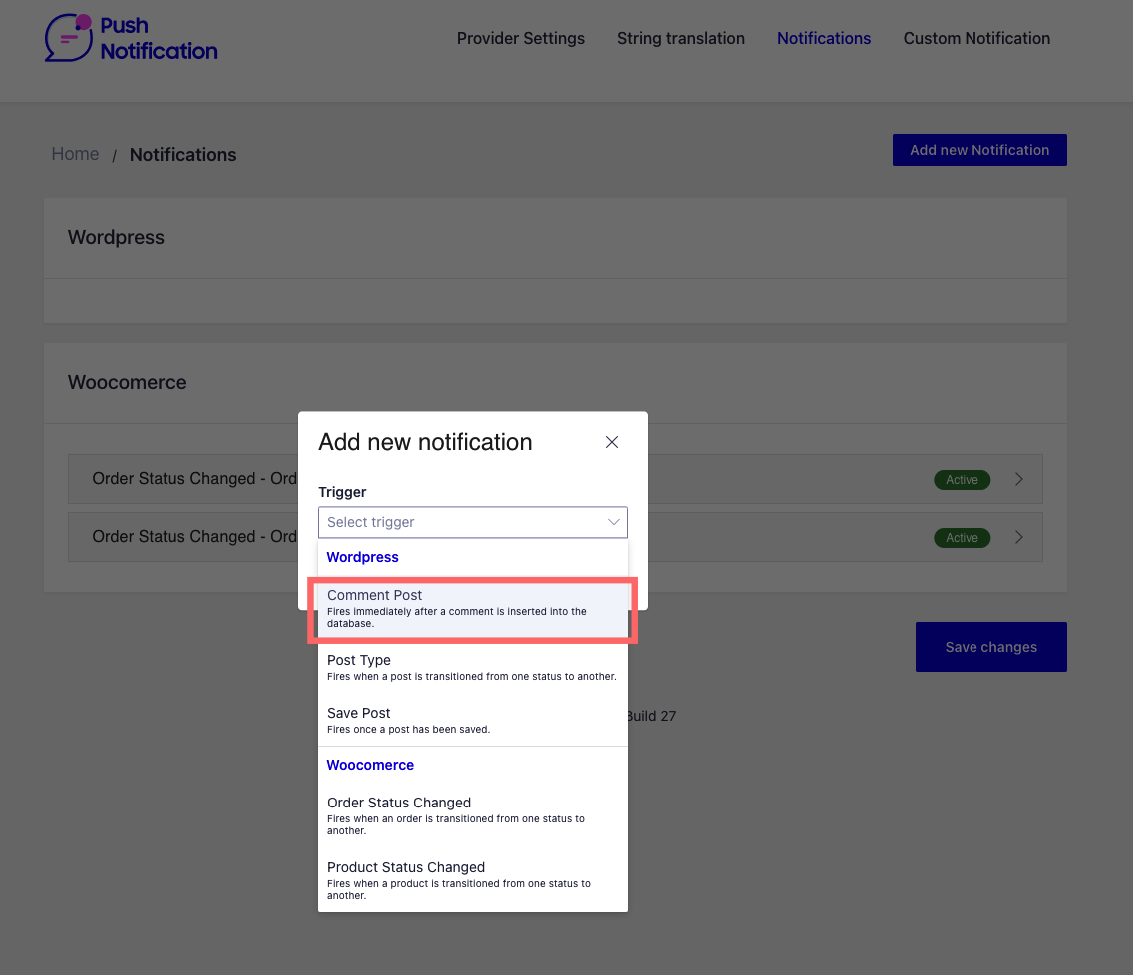Close the Add new notification modal

612,441
